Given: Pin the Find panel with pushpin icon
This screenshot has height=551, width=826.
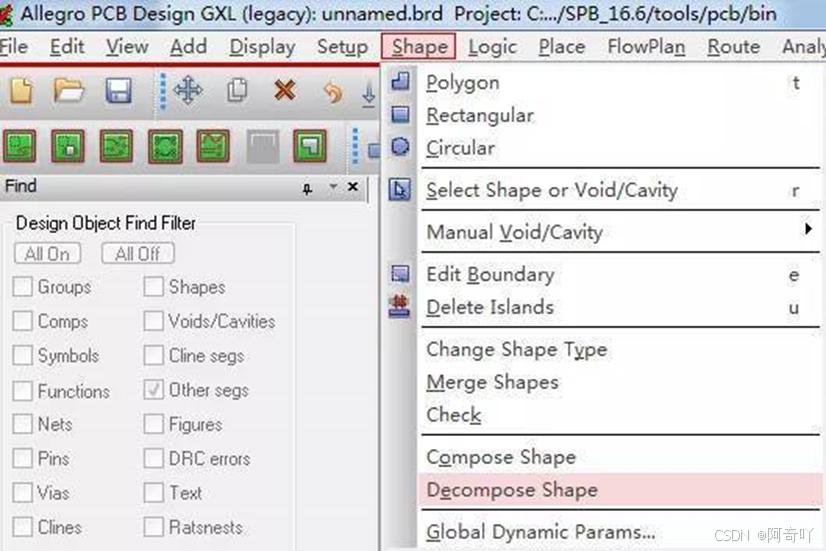Looking at the screenshot, I should click(307, 189).
